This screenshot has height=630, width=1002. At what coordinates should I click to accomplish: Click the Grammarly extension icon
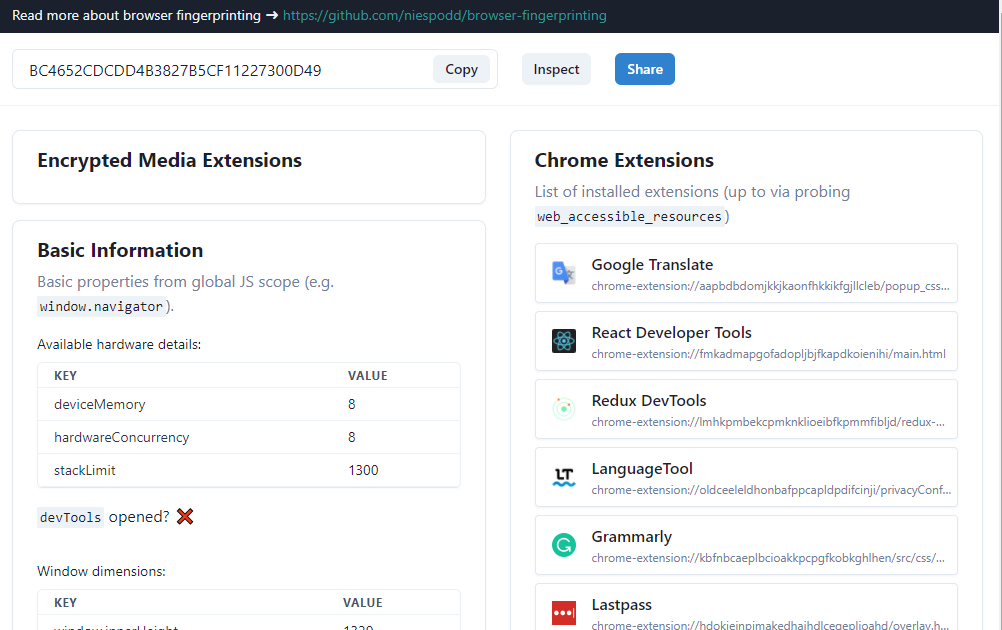coord(564,545)
